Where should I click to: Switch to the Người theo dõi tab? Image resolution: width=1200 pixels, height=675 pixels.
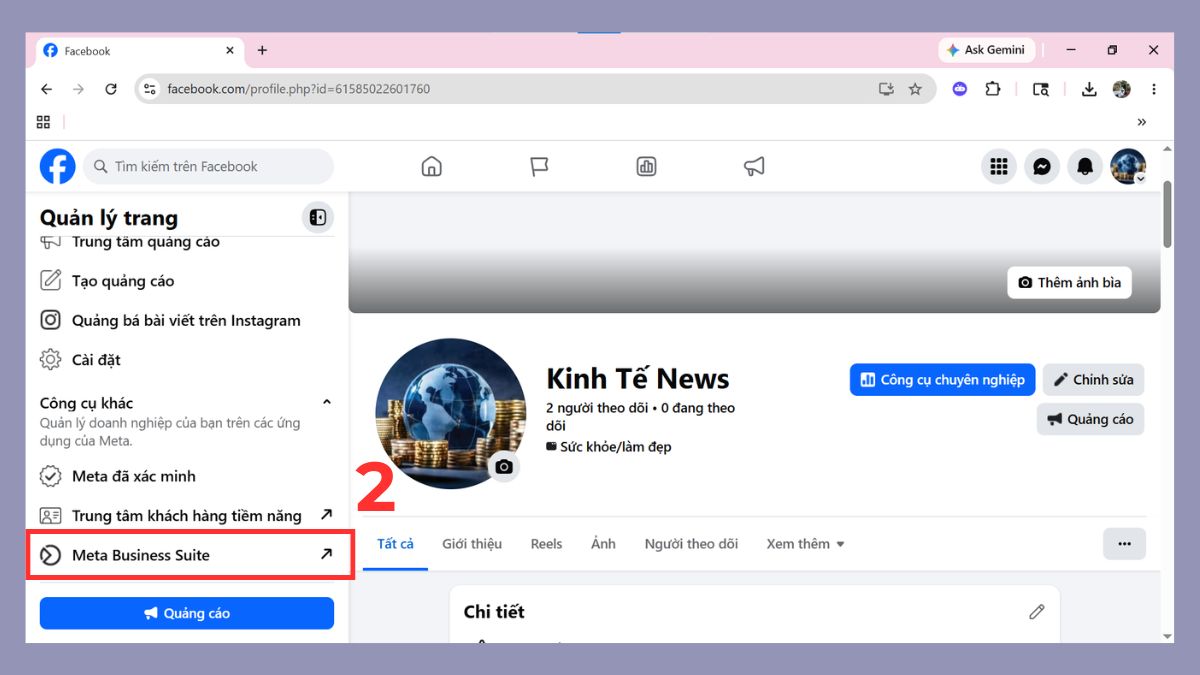[691, 544]
